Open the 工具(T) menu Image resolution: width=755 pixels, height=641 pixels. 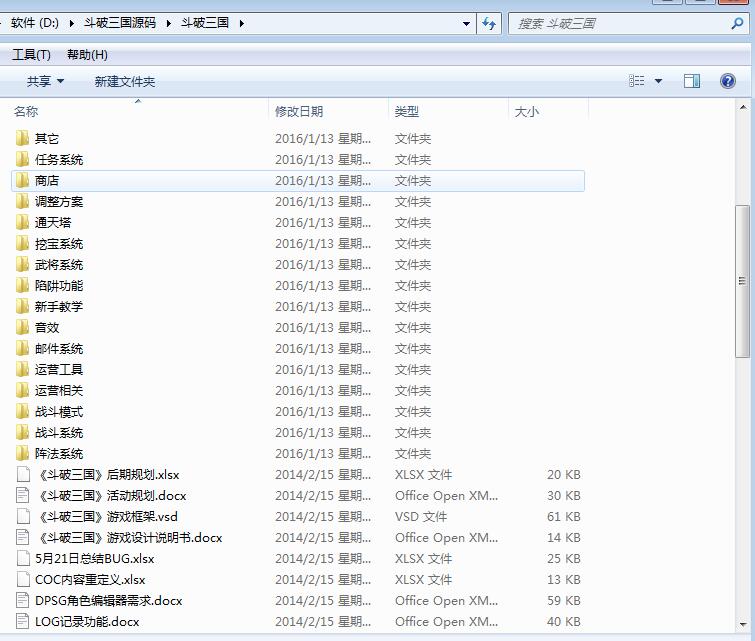pyautogui.click(x=31, y=55)
